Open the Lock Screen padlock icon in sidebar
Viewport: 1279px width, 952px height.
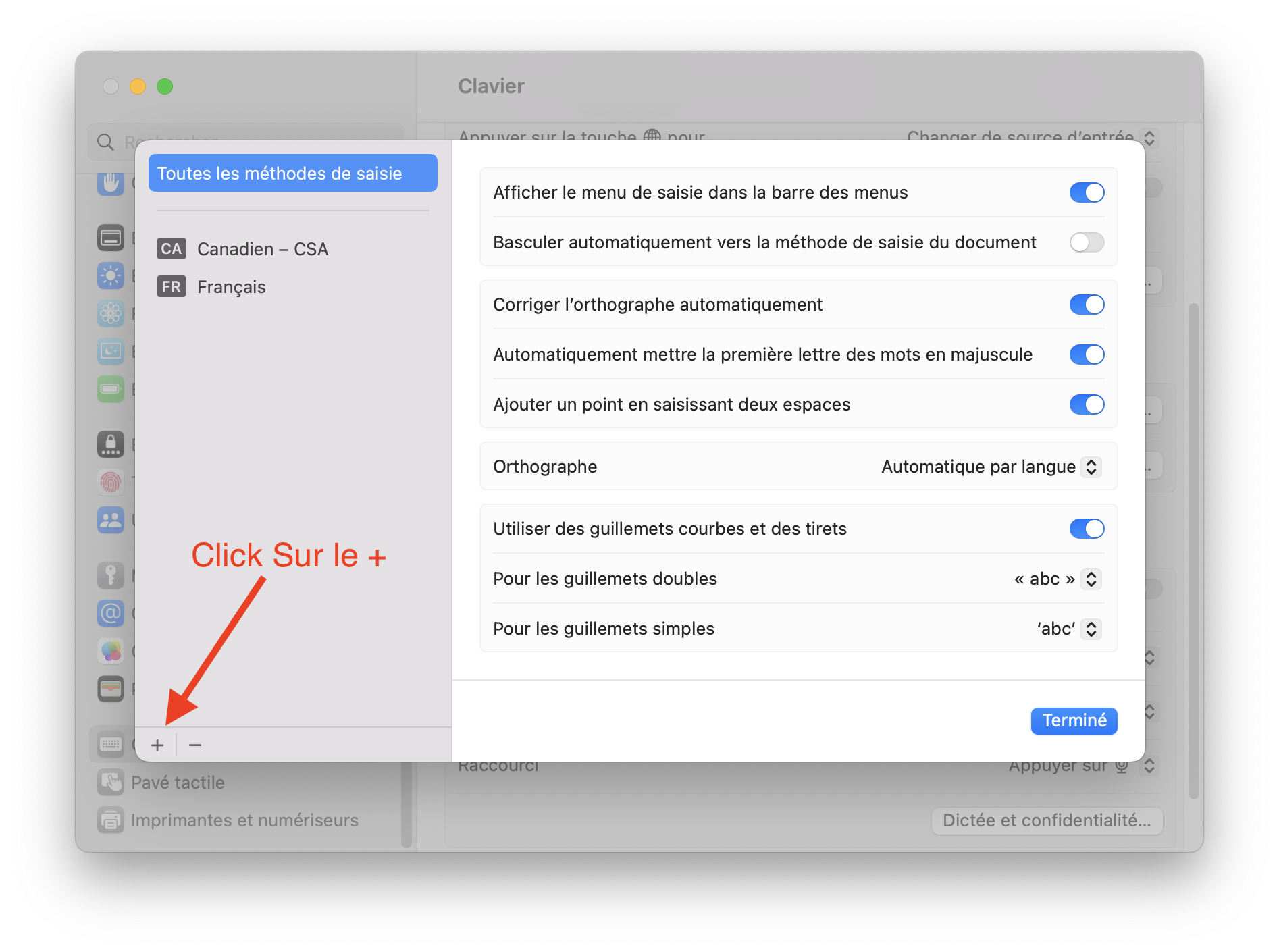(x=111, y=444)
